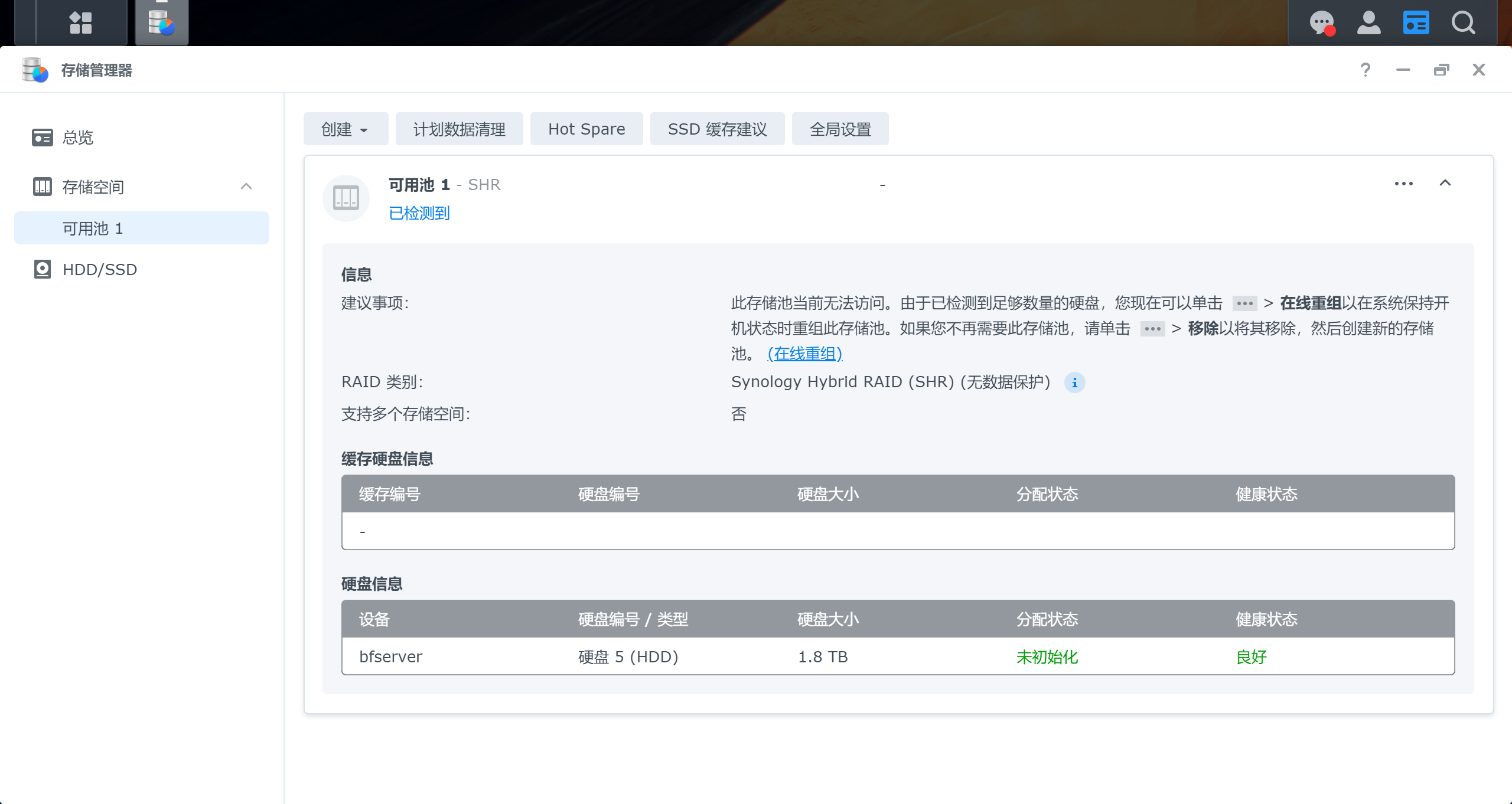
Task: Click the 总览 sidebar icon
Action: coord(42,138)
